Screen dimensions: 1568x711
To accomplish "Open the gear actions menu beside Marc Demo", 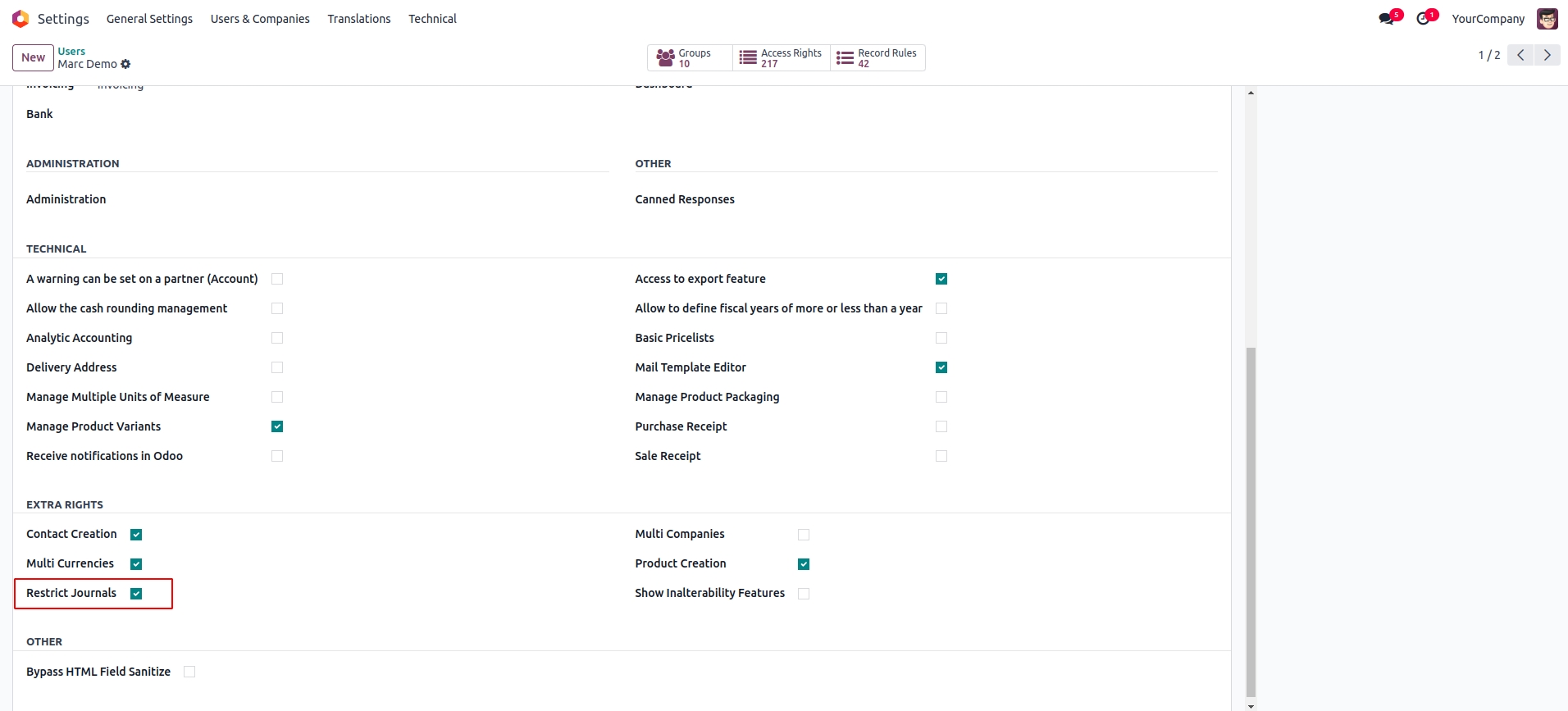I will tap(125, 64).
